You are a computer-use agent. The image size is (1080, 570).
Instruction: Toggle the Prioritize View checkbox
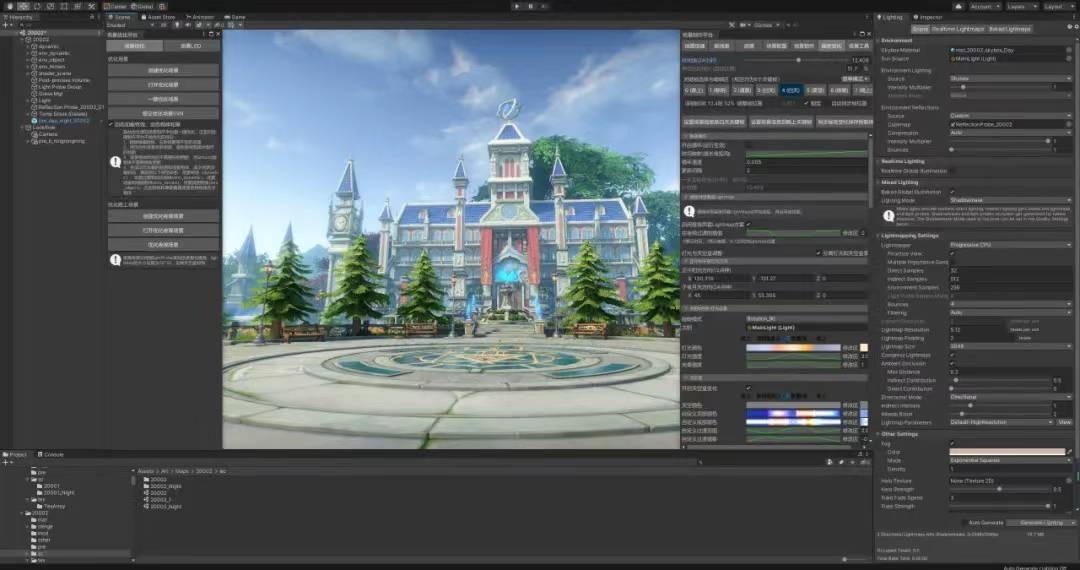(953, 253)
